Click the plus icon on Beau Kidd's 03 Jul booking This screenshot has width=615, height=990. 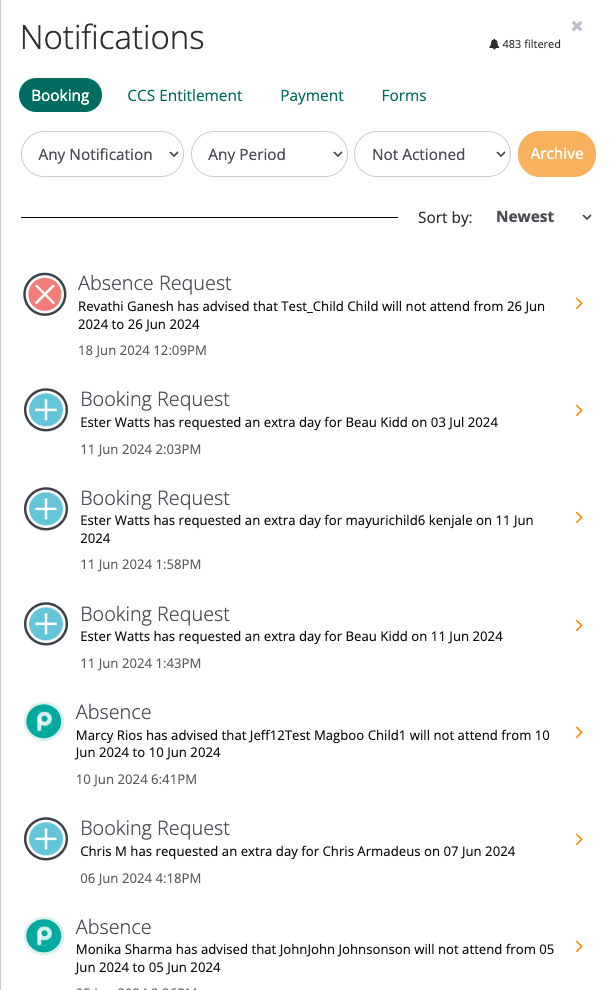[x=45, y=410]
